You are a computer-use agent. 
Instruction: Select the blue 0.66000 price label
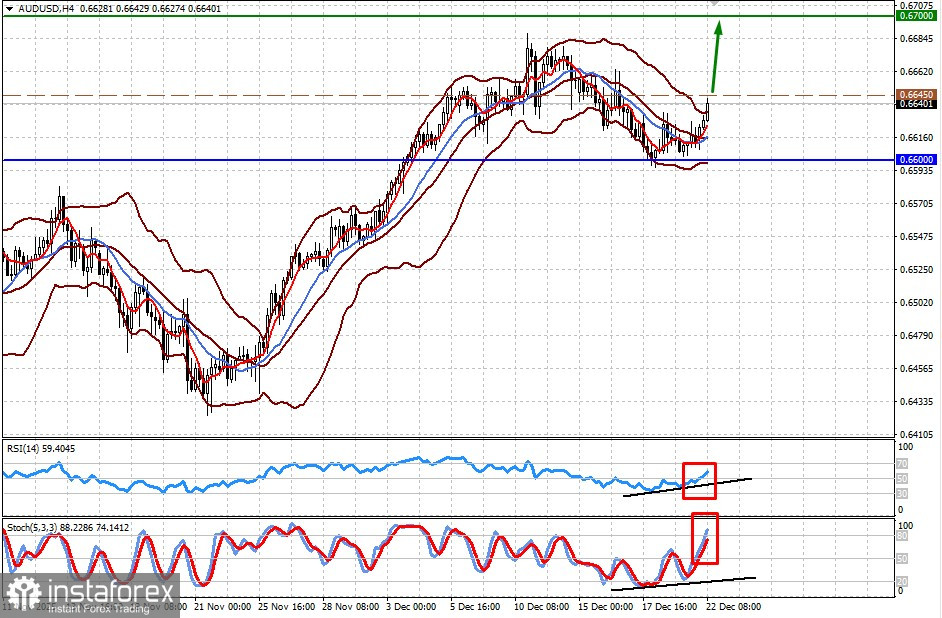(916, 160)
